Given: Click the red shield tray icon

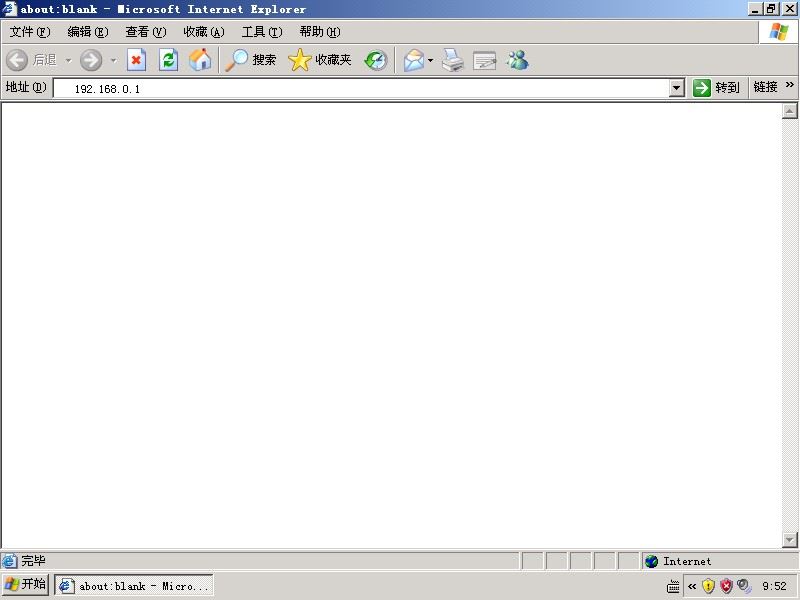Looking at the screenshot, I should (727, 586).
